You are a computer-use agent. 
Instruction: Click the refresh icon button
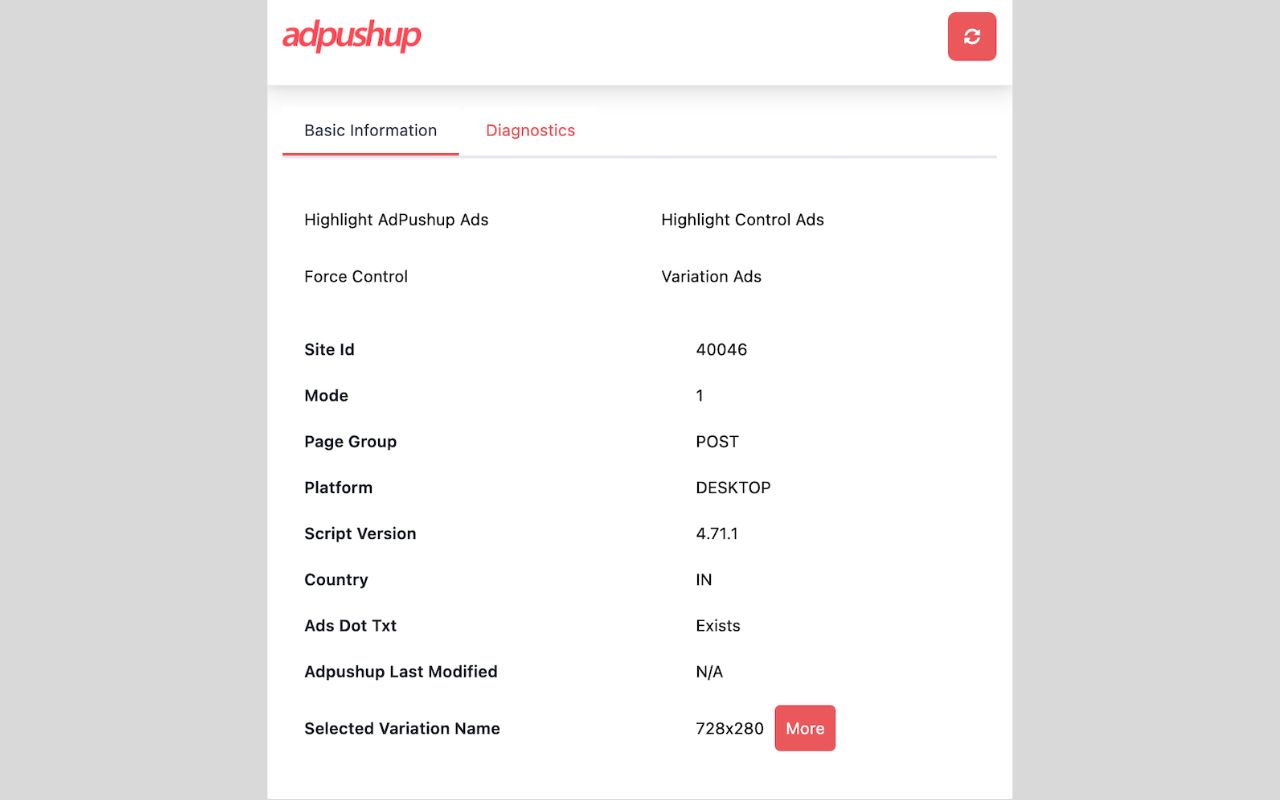[x=971, y=36]
